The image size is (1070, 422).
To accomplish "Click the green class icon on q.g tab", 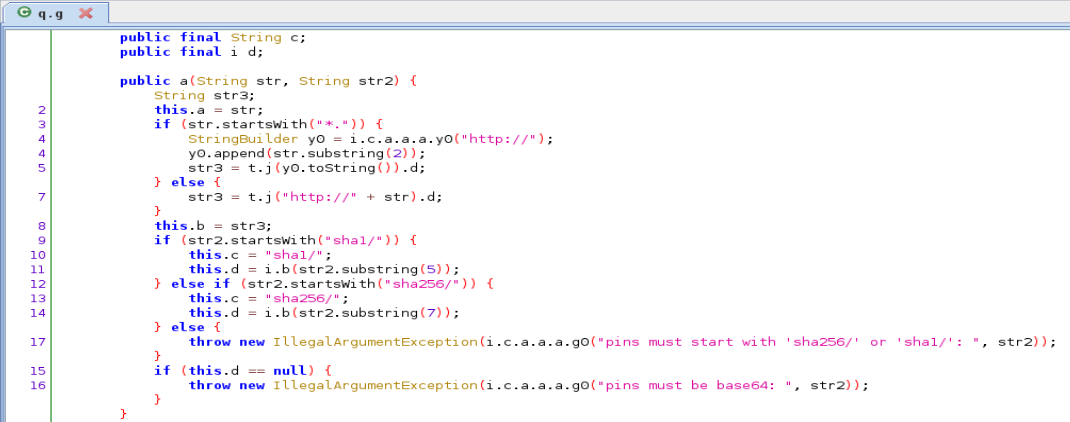I will [24, 12].
